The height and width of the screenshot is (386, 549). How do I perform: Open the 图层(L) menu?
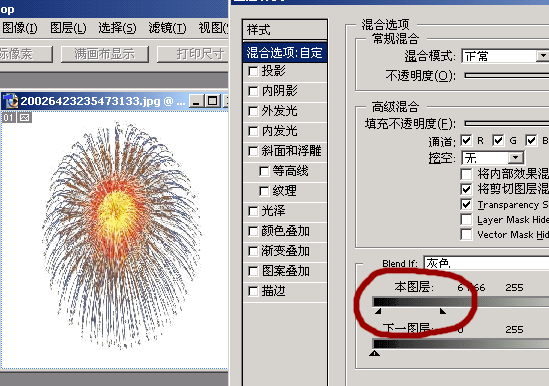pyautogui.click(x=68, y=27)
